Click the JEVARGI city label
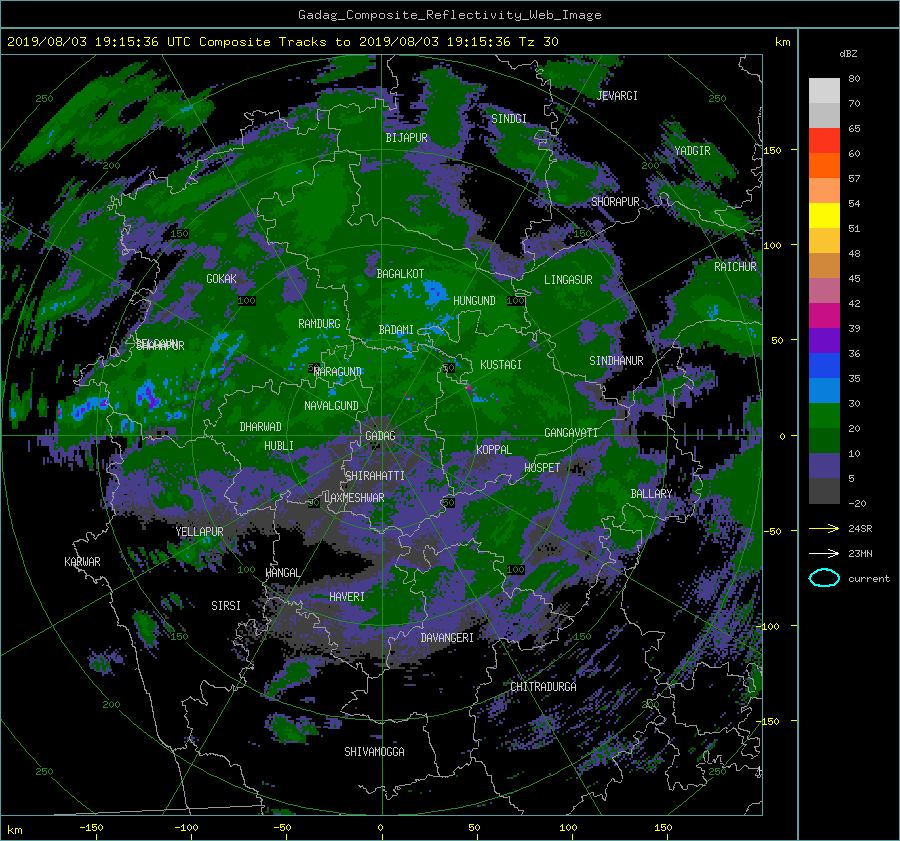 pos(617,96)
